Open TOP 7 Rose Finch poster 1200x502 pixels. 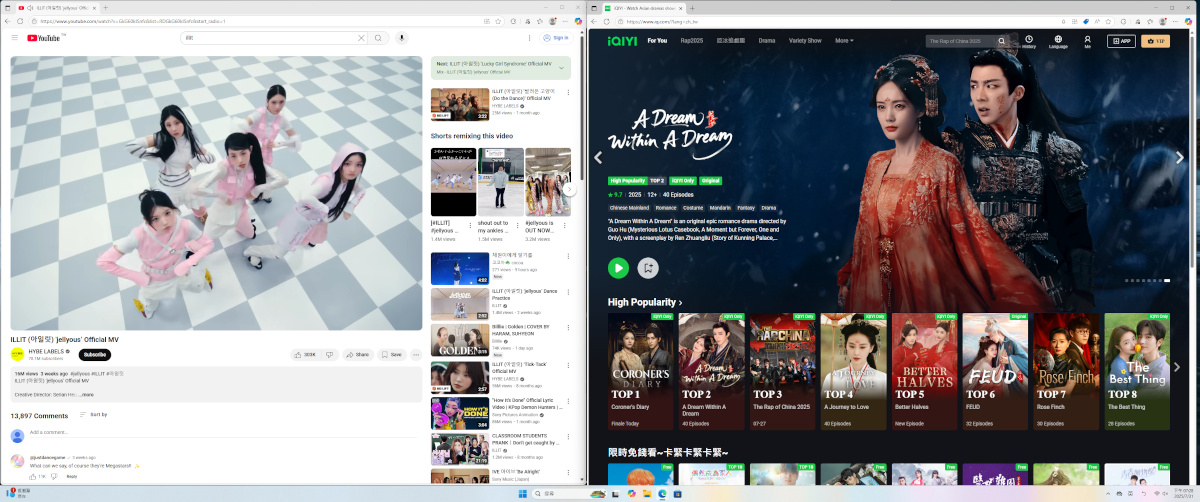(1065, 357)
